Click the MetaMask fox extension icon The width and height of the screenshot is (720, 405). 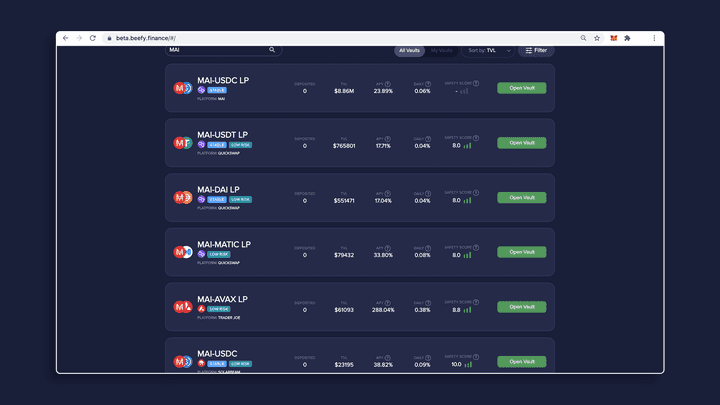[x=613, y=38]
